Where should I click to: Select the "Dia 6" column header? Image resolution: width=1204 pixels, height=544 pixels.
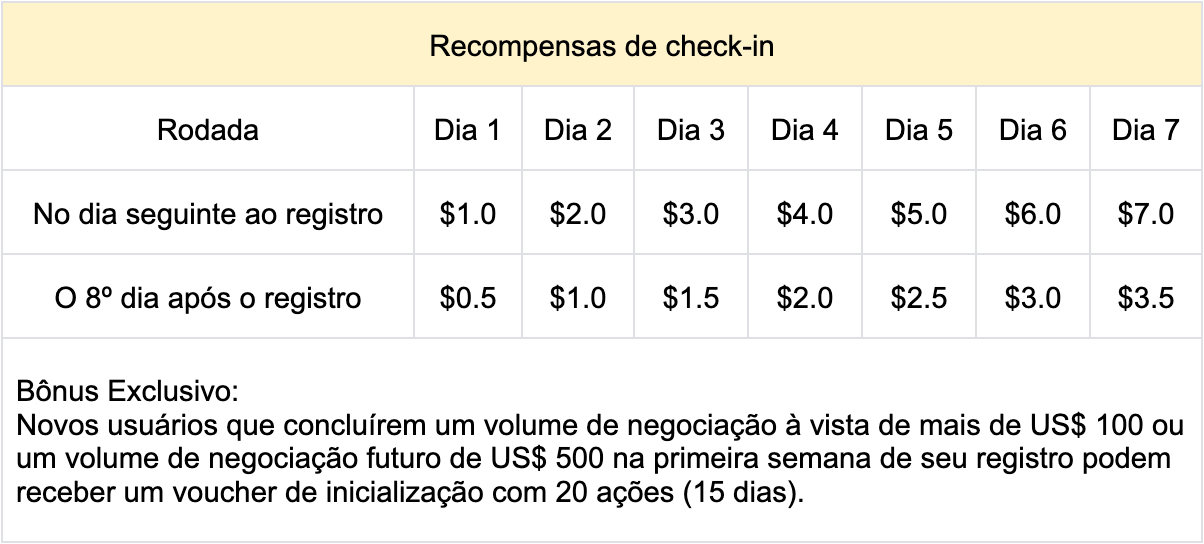pos(1033,130)
